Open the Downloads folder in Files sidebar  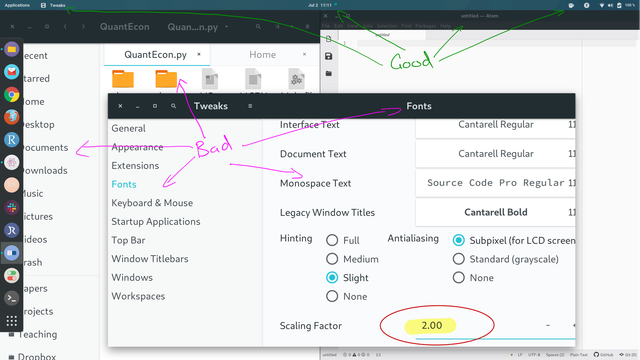click(x=44, y=171)
